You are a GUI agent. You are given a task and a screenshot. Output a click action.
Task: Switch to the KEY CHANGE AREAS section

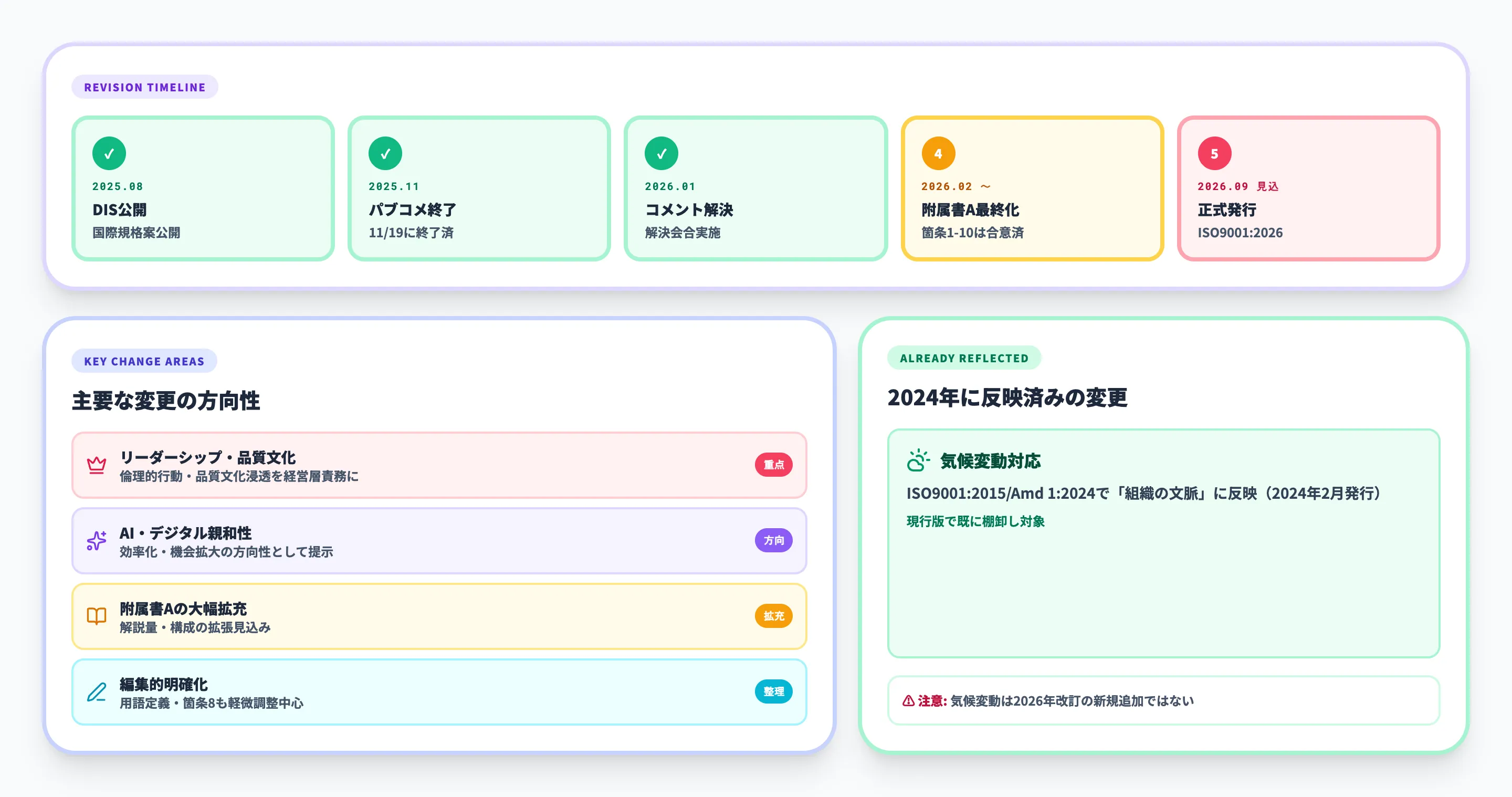pyautogui.click(x=143, y=361)
